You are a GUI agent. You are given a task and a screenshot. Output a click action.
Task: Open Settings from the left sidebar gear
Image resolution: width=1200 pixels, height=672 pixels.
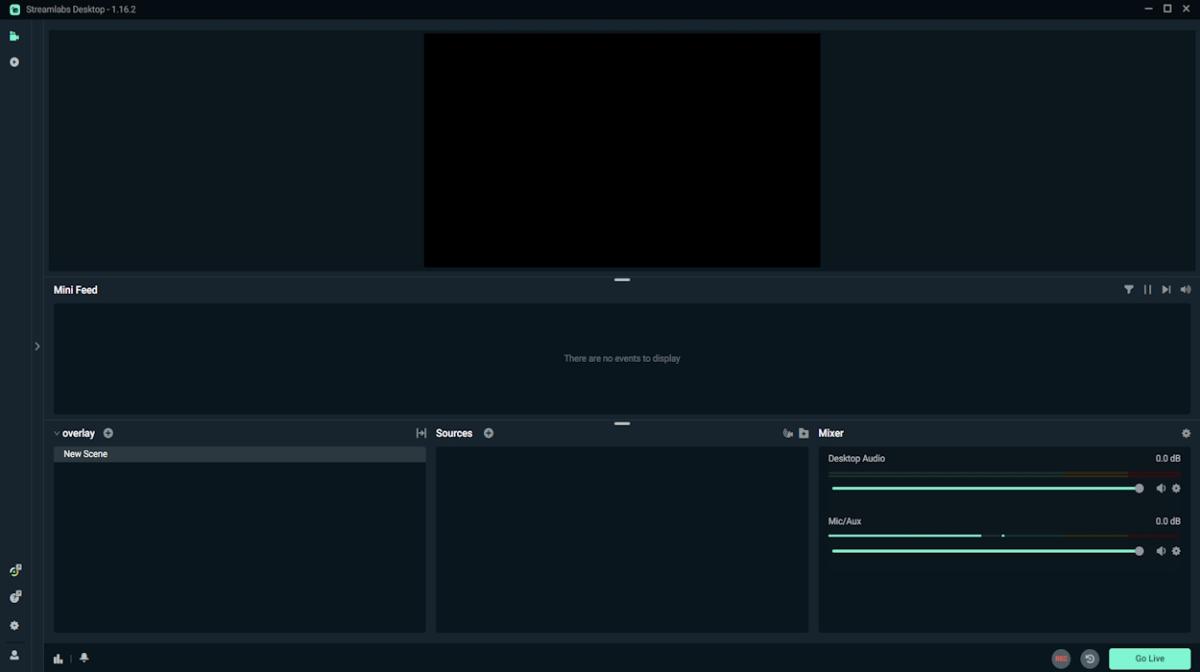tap(14, 623)
